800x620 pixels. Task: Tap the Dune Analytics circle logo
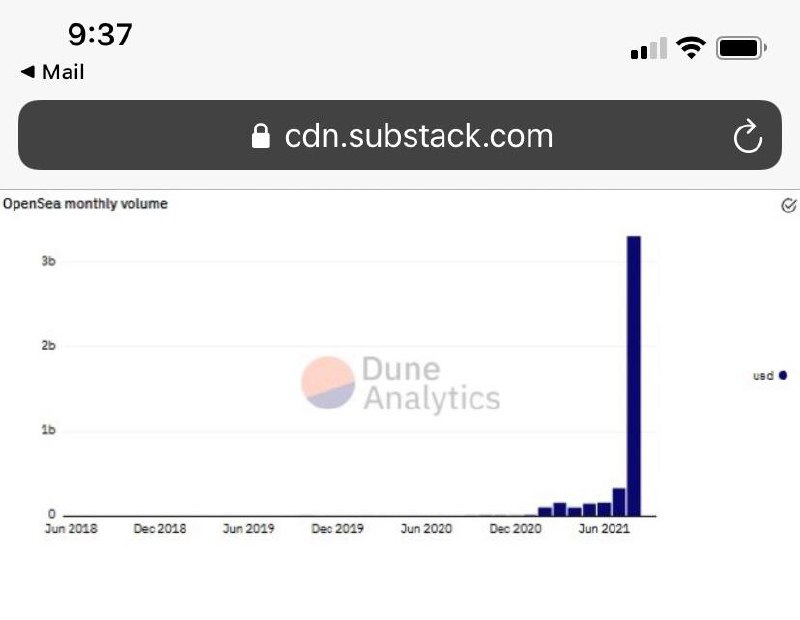click(328, 383)
